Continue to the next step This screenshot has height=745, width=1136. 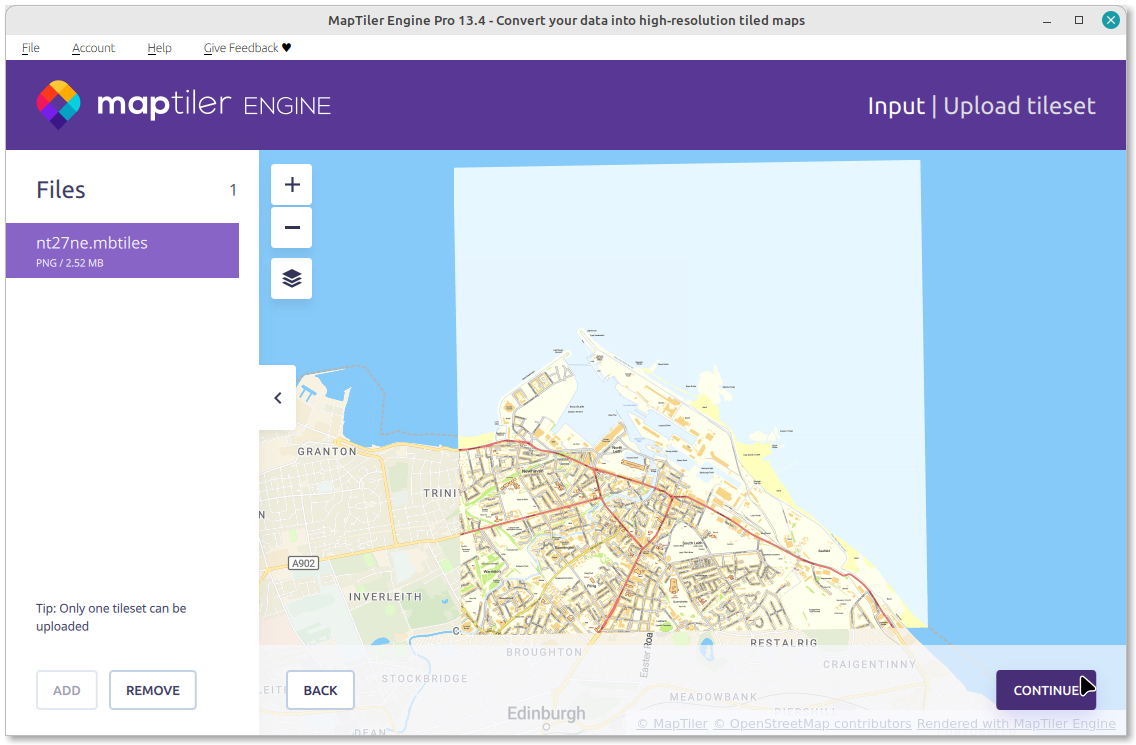[1045, 690]
